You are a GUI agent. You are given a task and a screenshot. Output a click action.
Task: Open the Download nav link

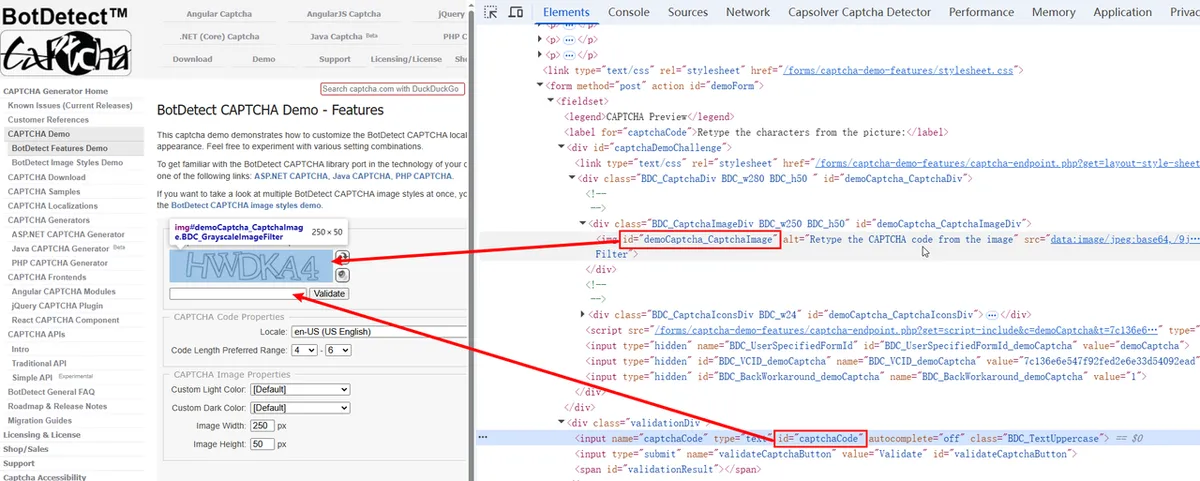(x=192, y=59)
